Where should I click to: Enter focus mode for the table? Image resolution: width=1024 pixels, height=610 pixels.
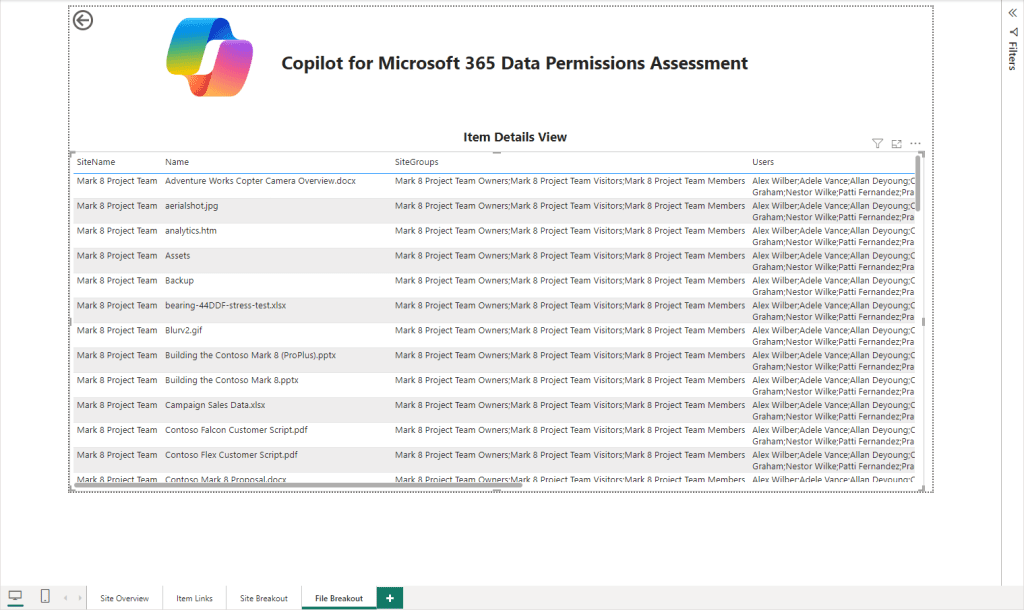point(896,144)
